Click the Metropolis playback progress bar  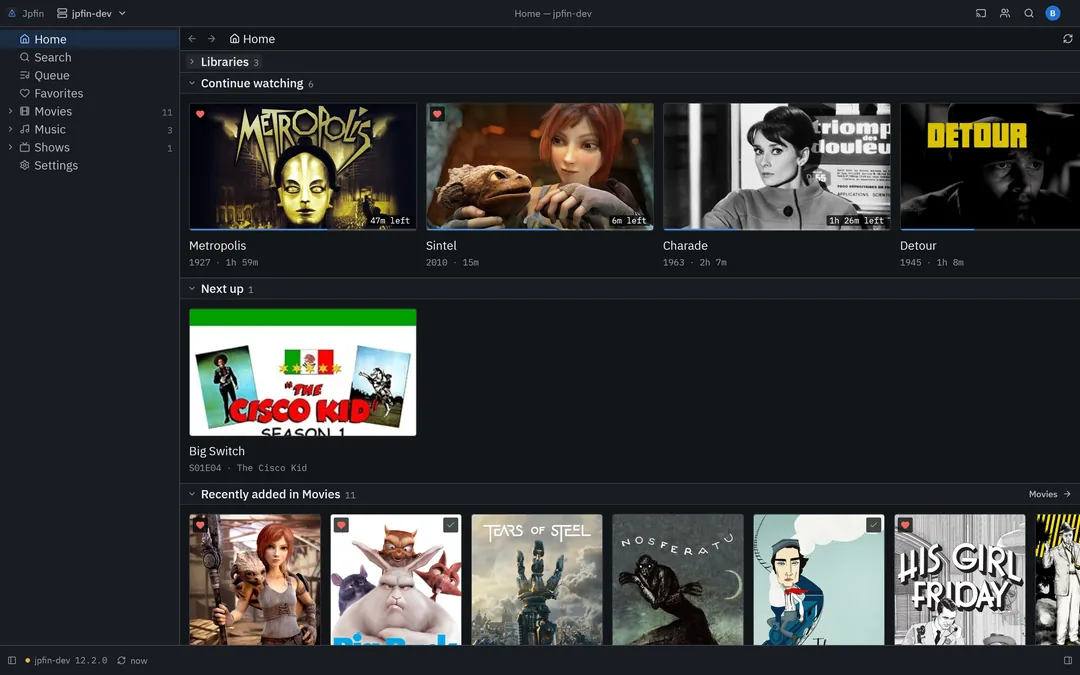[303, 229]
